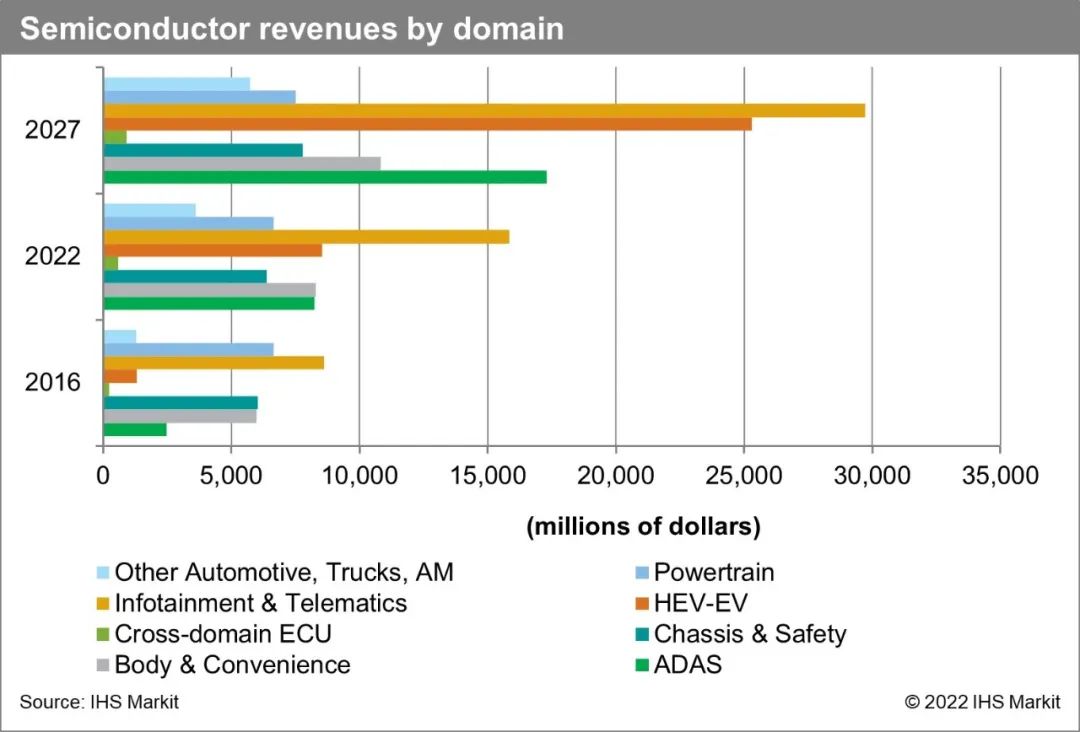This screenshot has width=1080, height=732.
Task: Click the Chassis & Safety legend swatch
Action: click(642, 634)
